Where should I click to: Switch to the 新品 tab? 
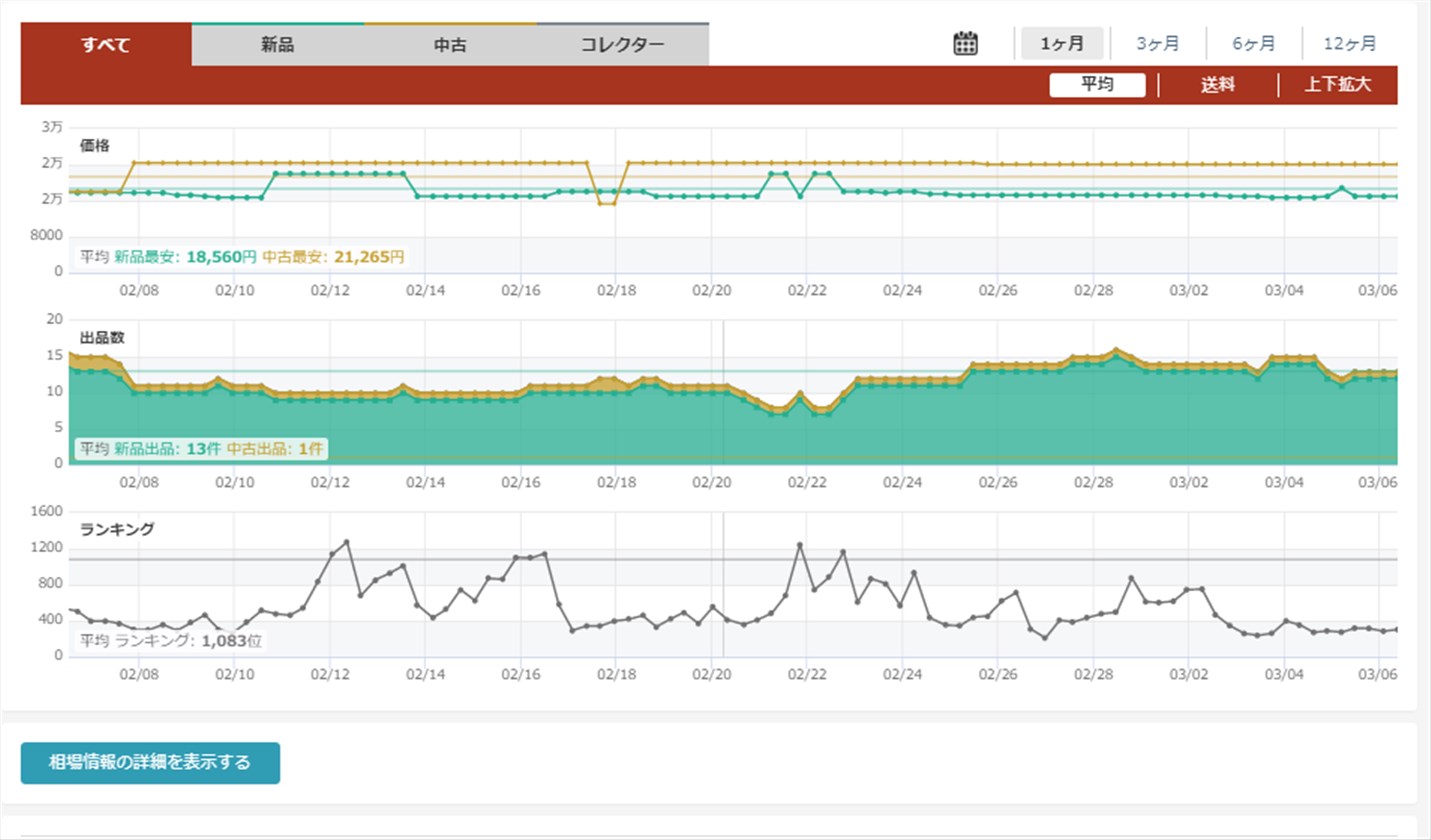277,45
